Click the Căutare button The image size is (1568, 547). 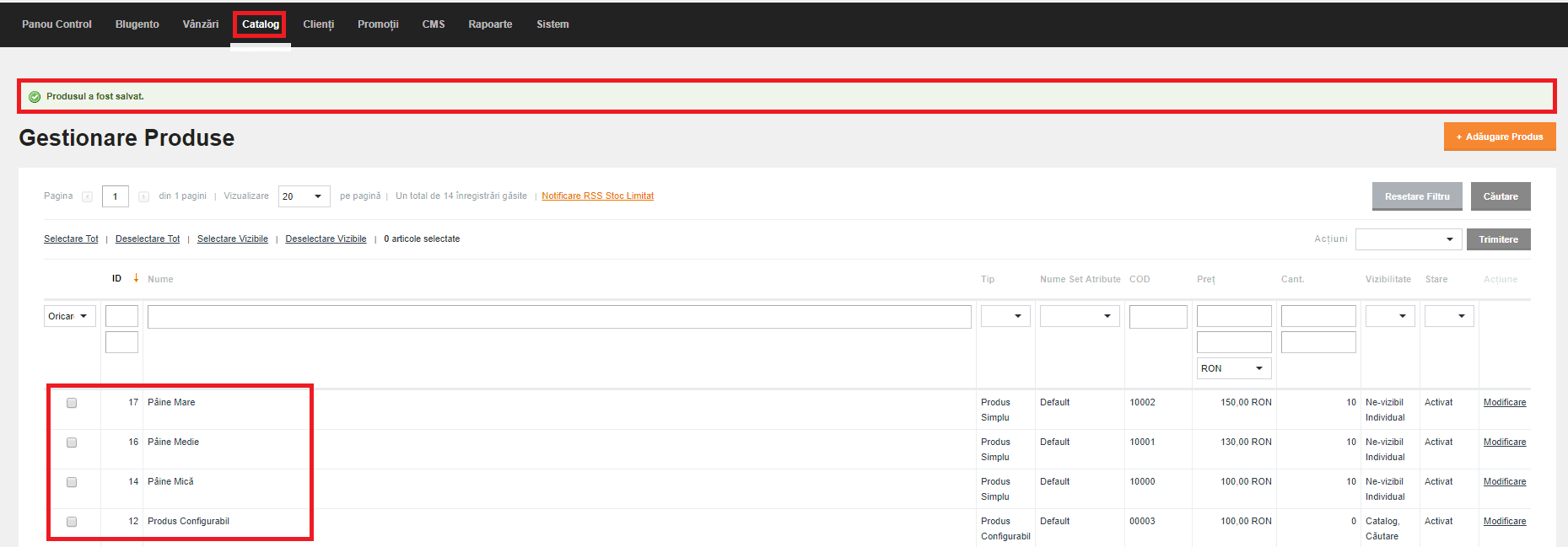(1501, 196)
